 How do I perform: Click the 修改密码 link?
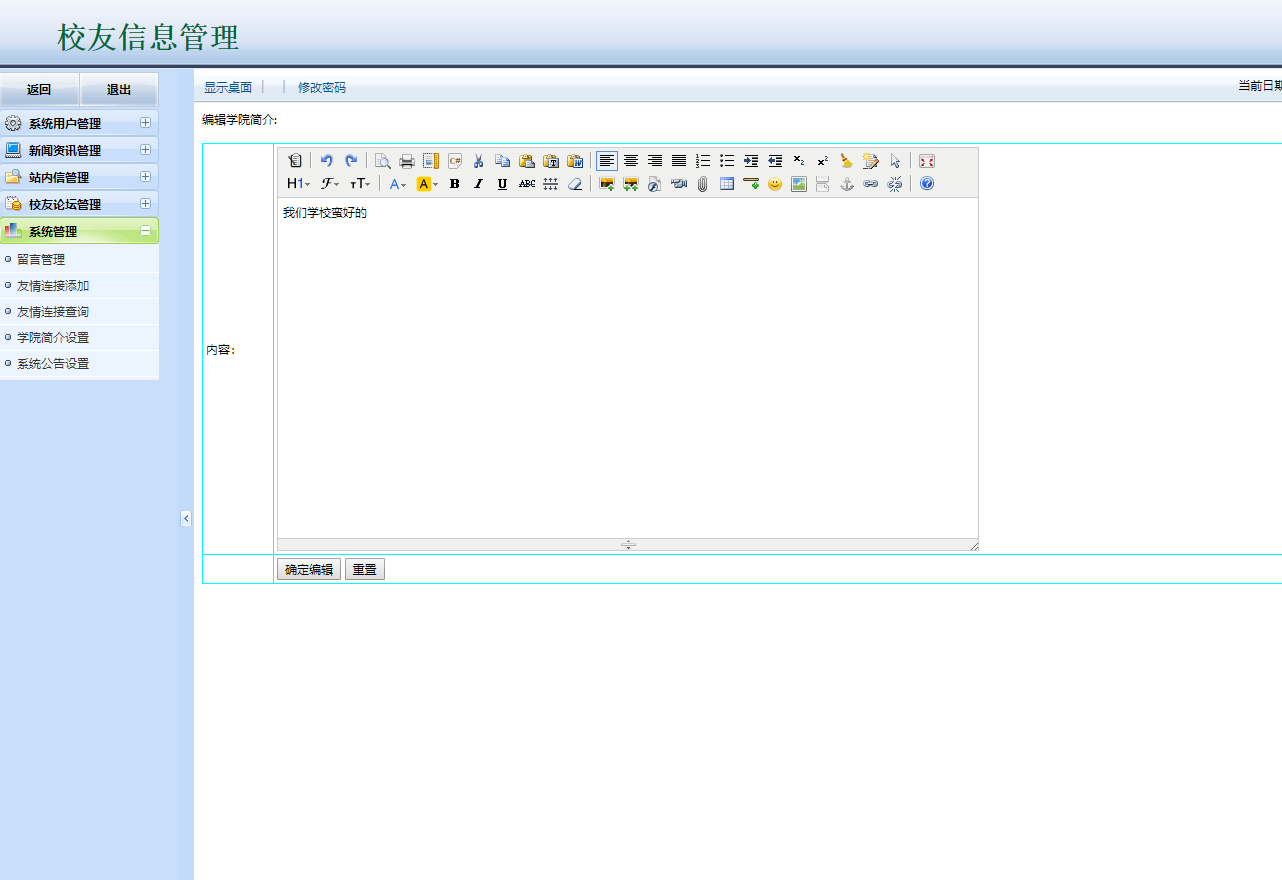322,88
